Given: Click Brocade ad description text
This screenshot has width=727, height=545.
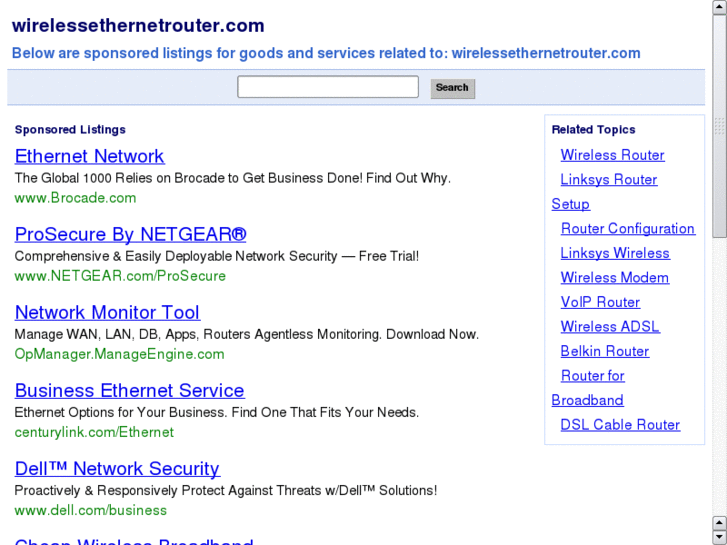Looking at the screenshot, I should click(232, 178).
